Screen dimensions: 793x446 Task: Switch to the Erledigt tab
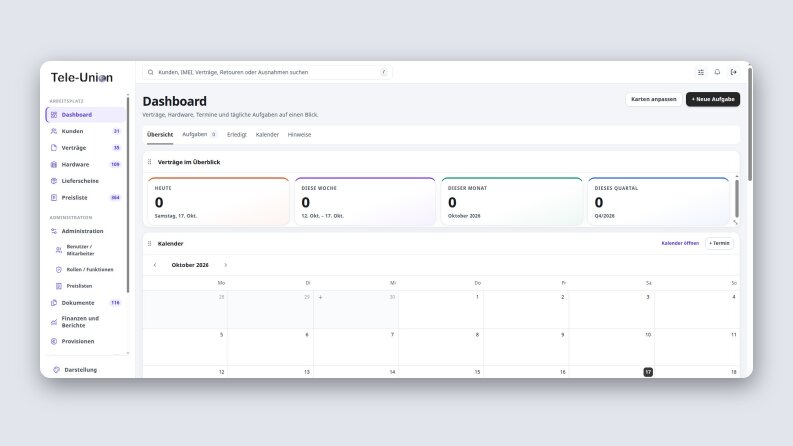click(237, 135)
